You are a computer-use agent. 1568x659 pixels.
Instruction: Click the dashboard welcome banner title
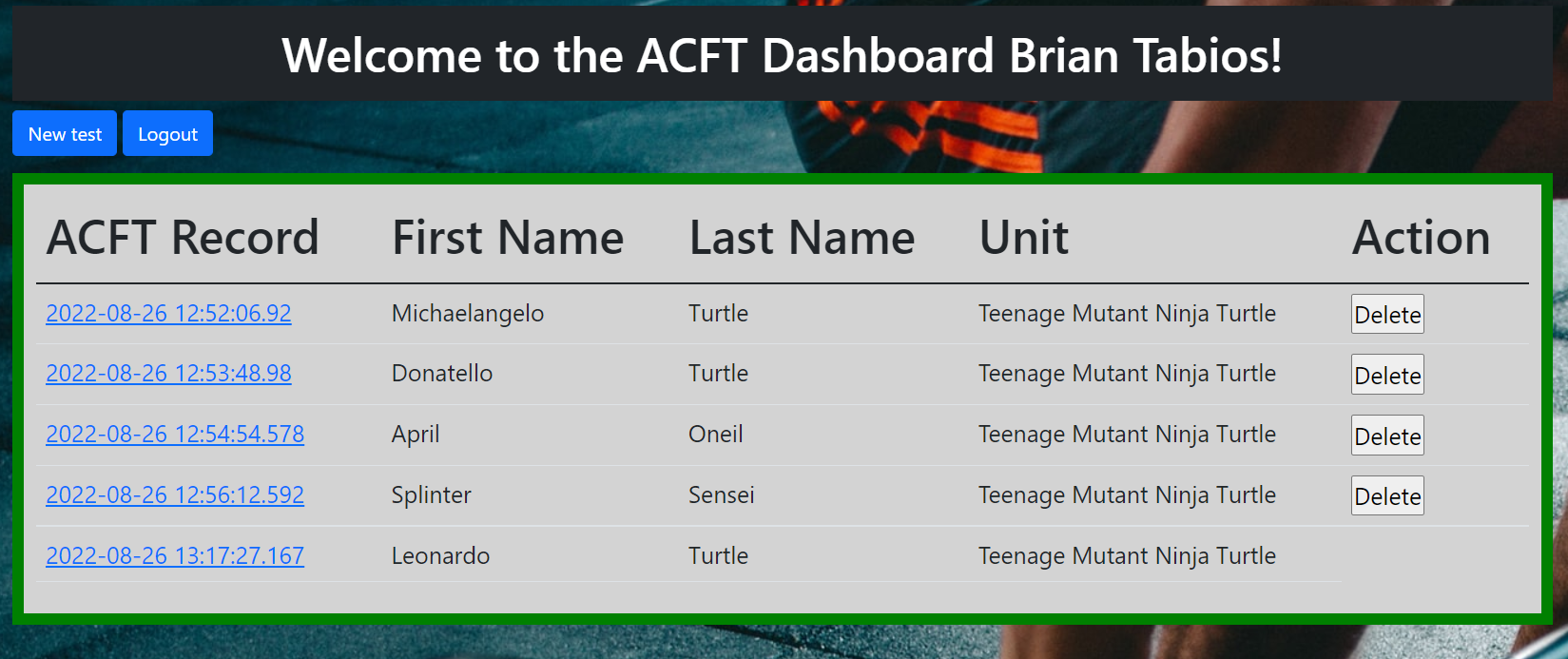[x=784, y=55]
